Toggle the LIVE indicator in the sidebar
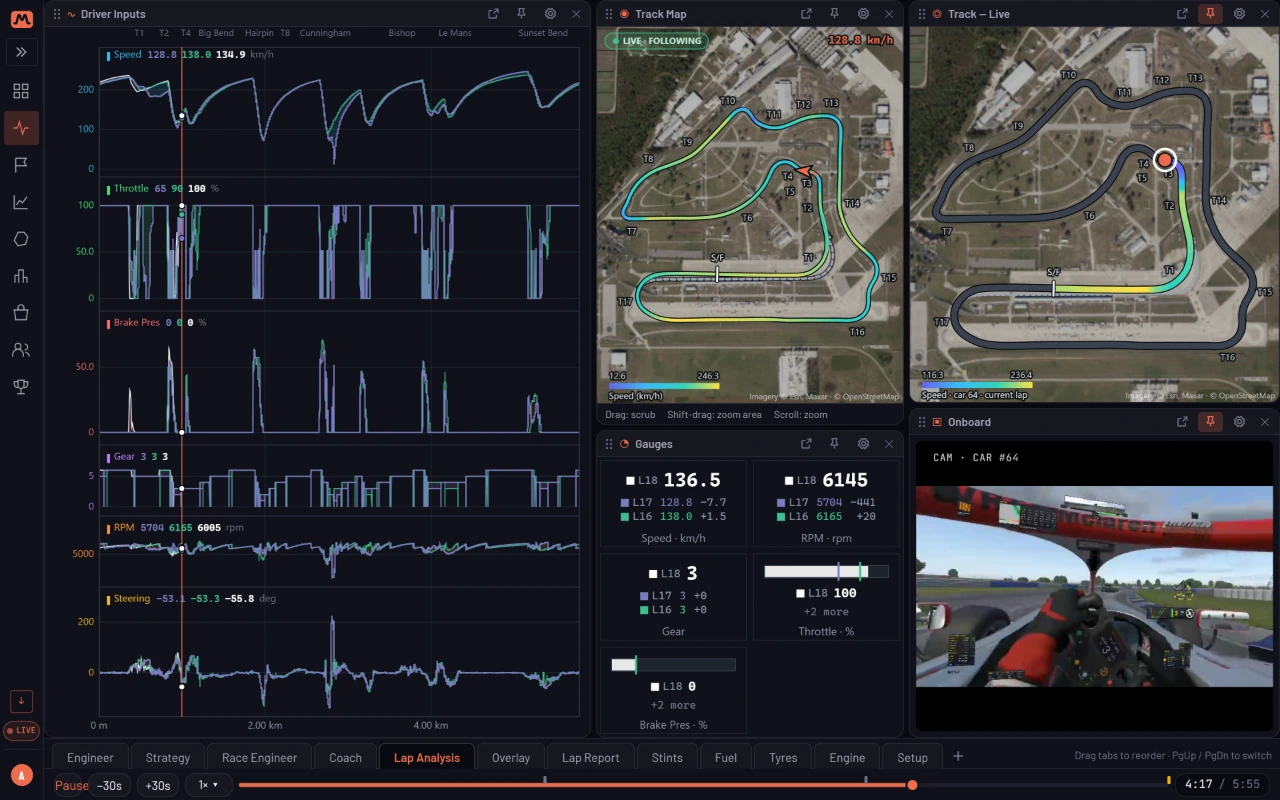Image resolution: width=1280 pixels, height=800 pixels. click(x=21, y=731)
